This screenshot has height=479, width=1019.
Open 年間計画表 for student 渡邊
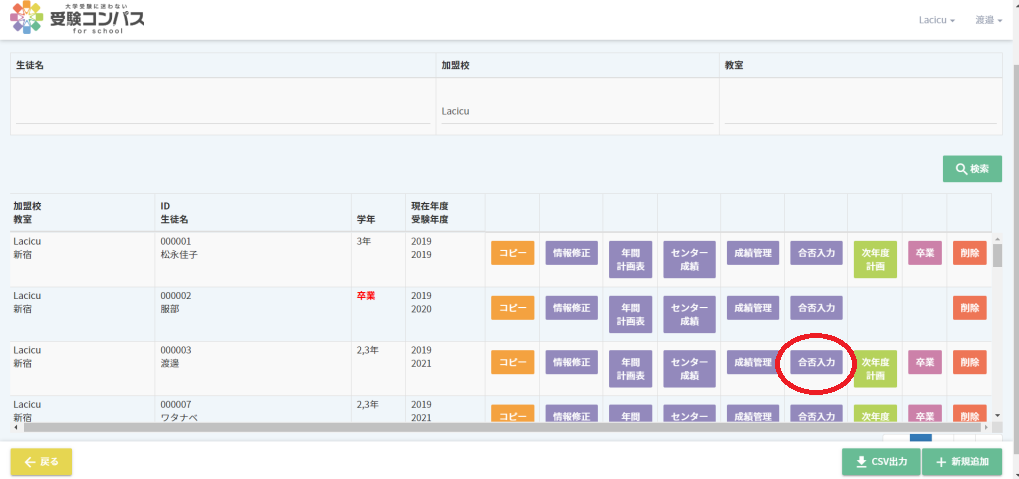coord(630,369)
